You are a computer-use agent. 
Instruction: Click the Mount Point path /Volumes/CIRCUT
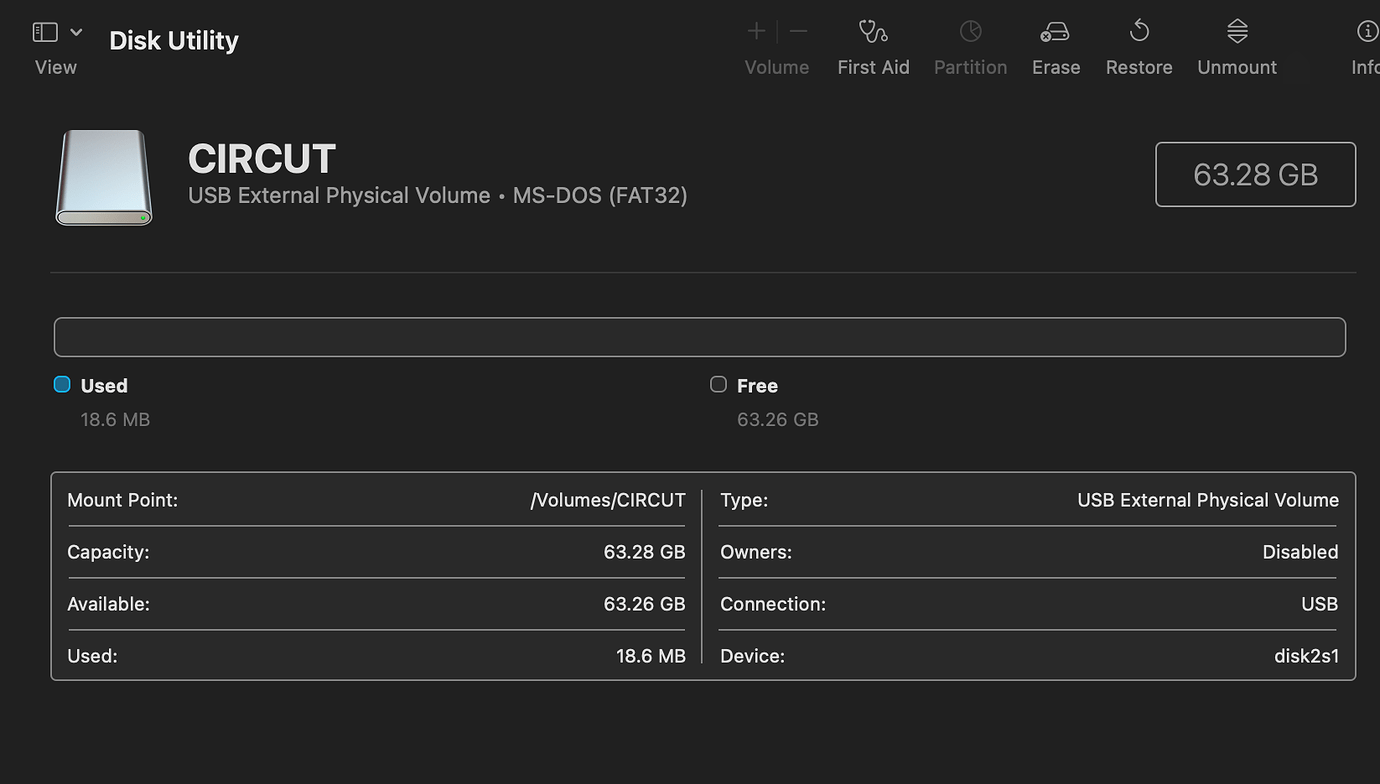[607, 500]
